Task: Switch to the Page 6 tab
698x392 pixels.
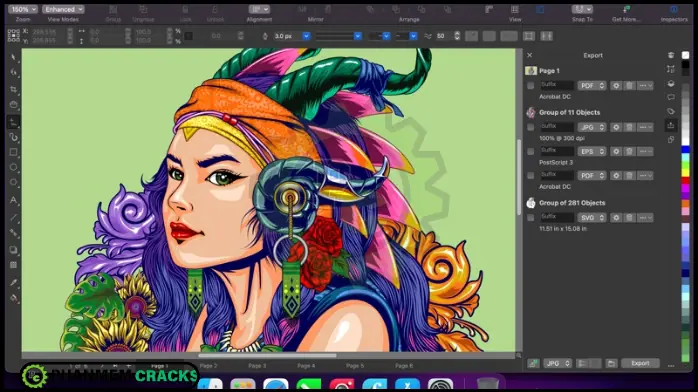Action: click(404, 366)
